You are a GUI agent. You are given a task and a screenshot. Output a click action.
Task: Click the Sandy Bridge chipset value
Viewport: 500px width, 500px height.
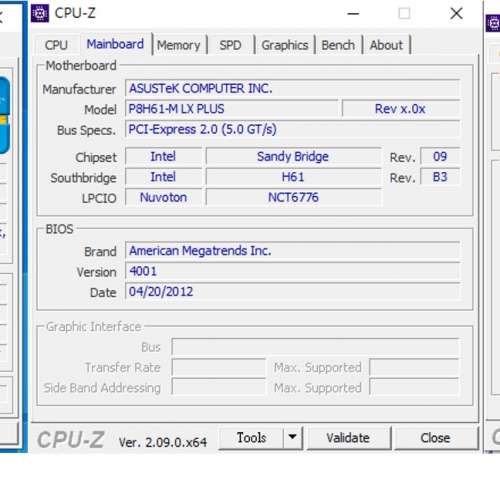coord(293,157)
